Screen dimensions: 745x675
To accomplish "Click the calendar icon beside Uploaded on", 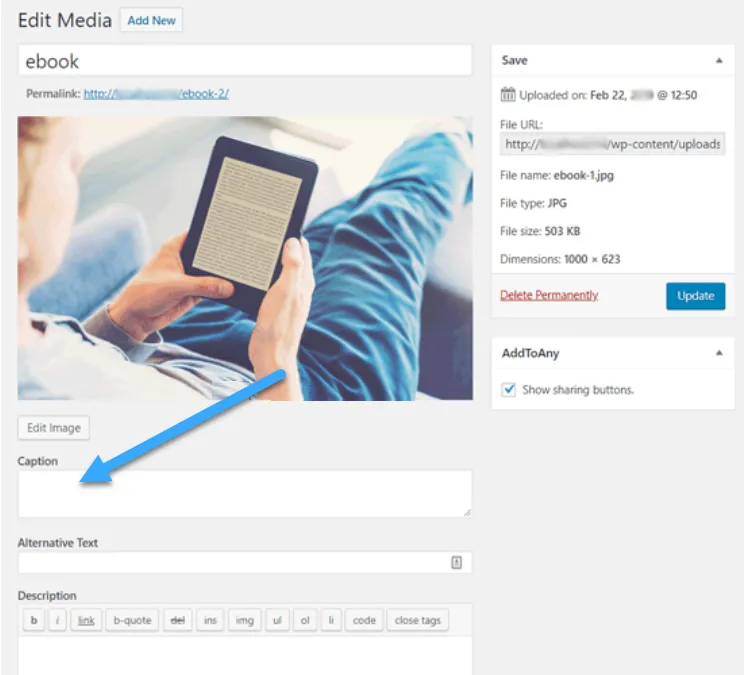I will tap(507, 95).
